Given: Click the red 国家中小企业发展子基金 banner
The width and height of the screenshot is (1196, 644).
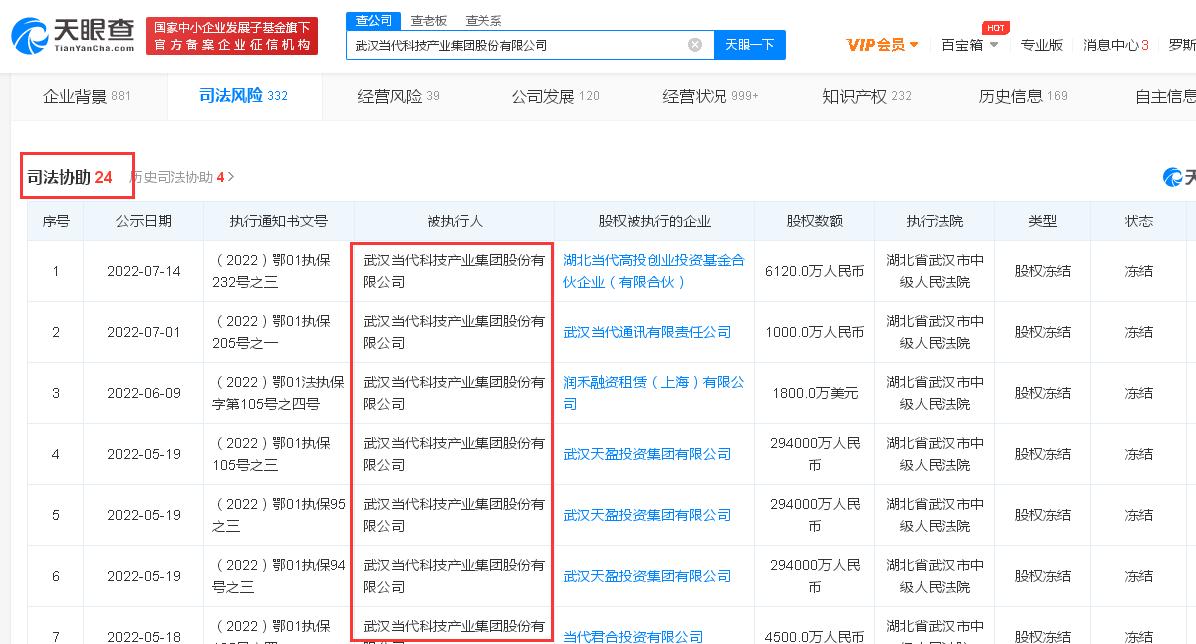Looking at the screenshot, I should tap(234, 34).
